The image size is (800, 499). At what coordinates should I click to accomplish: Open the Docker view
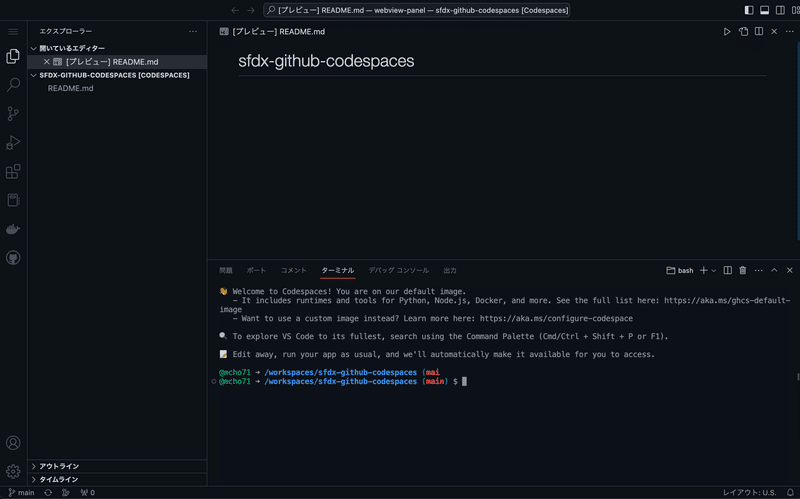click(x=13, y=229)
